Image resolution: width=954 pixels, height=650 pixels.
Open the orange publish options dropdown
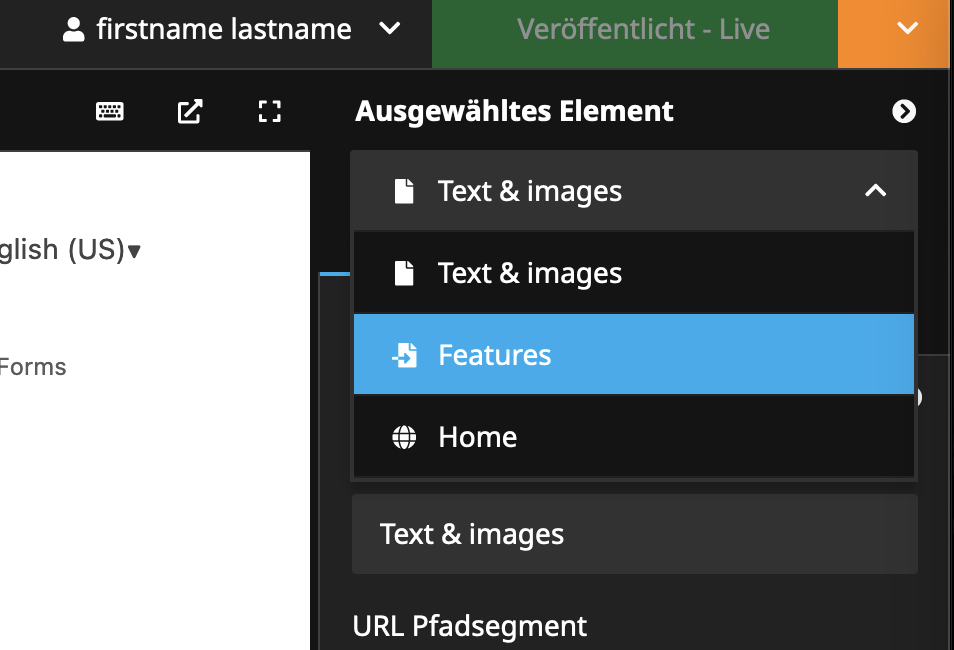coord(893,33)
